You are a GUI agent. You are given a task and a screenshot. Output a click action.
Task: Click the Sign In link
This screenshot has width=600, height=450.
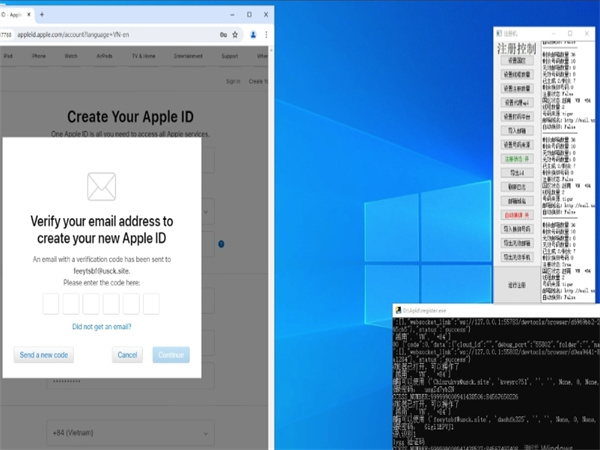(233, 81)
